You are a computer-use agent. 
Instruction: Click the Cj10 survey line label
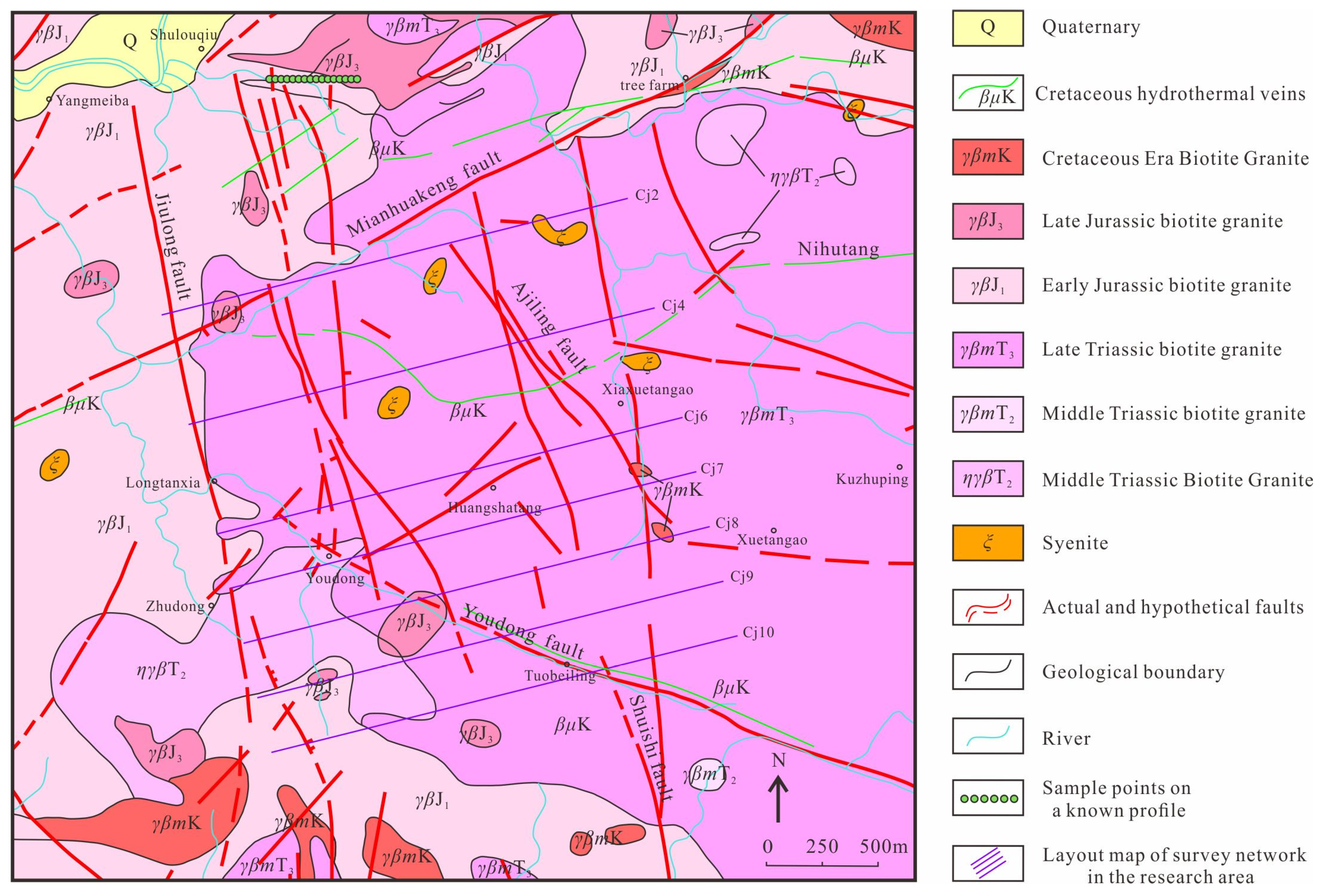[758, 633]
